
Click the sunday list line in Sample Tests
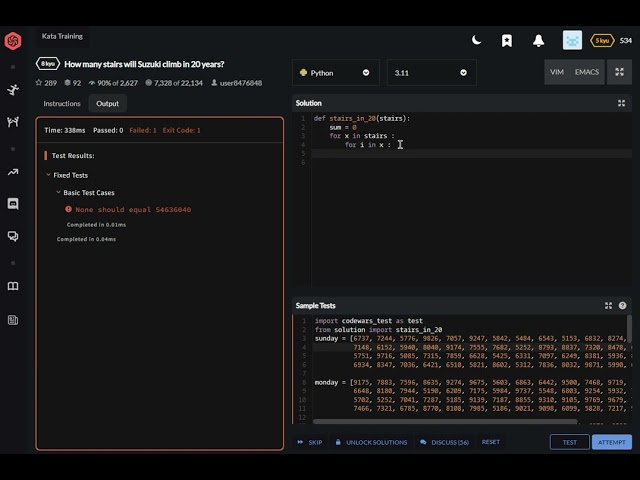click(x=469, y=338)
